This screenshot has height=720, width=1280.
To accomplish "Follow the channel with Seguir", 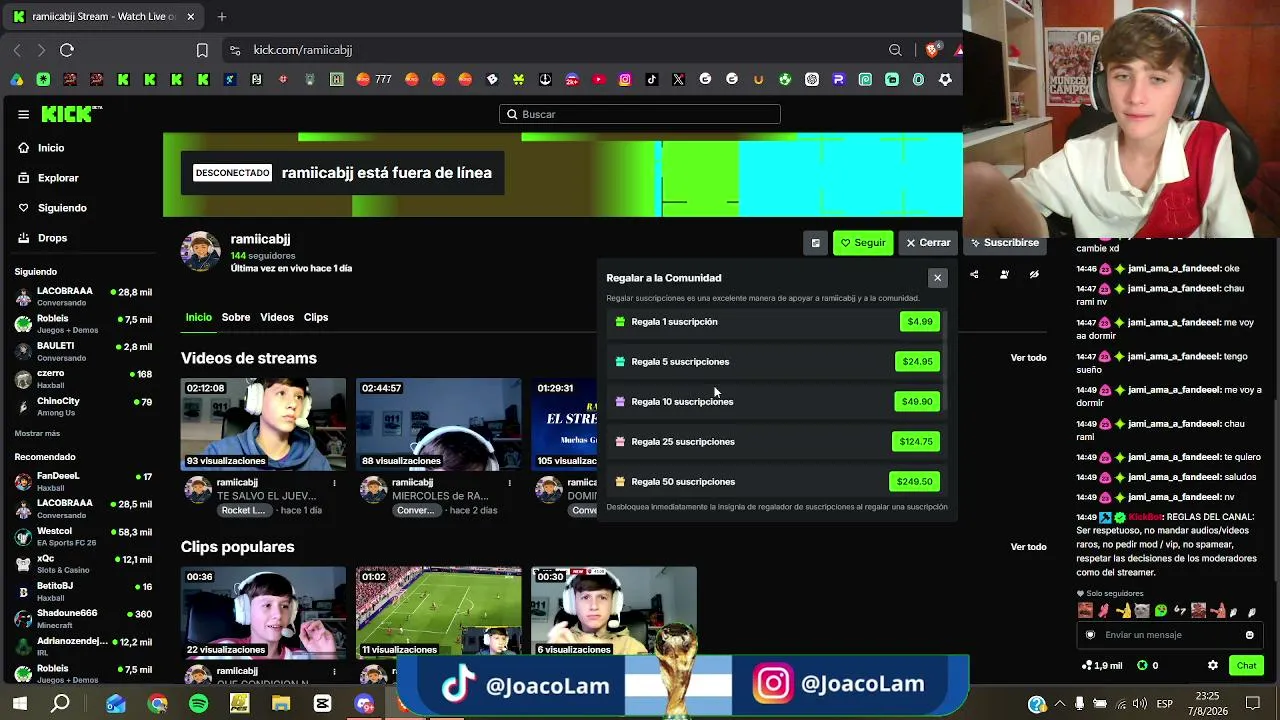I will coord(863,243).
